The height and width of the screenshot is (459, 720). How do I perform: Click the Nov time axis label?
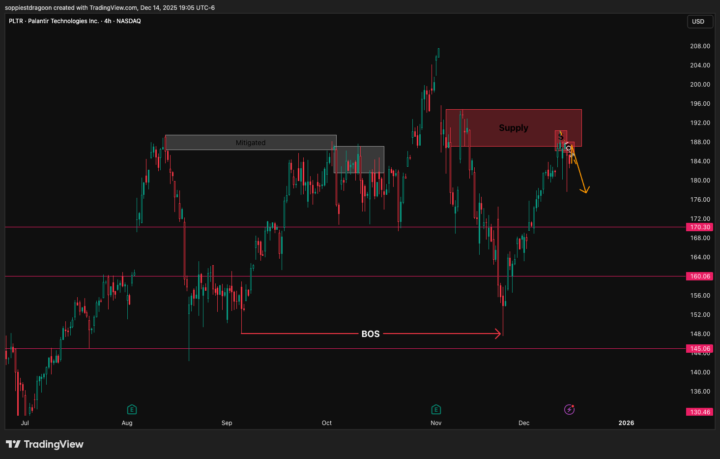click(x=436, y=423)
